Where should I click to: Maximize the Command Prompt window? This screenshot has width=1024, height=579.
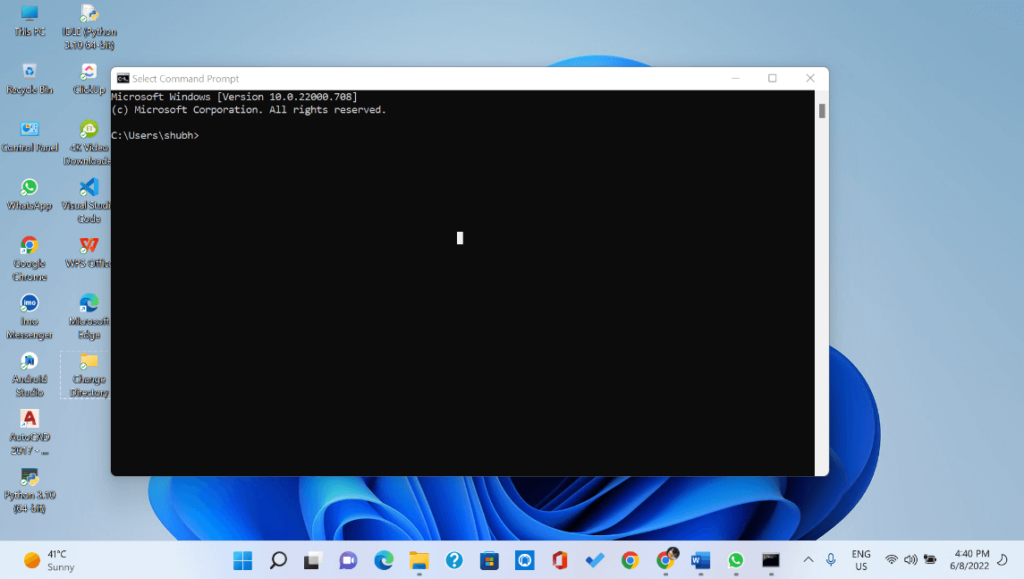pyautogui.click(x=772, y=78)
